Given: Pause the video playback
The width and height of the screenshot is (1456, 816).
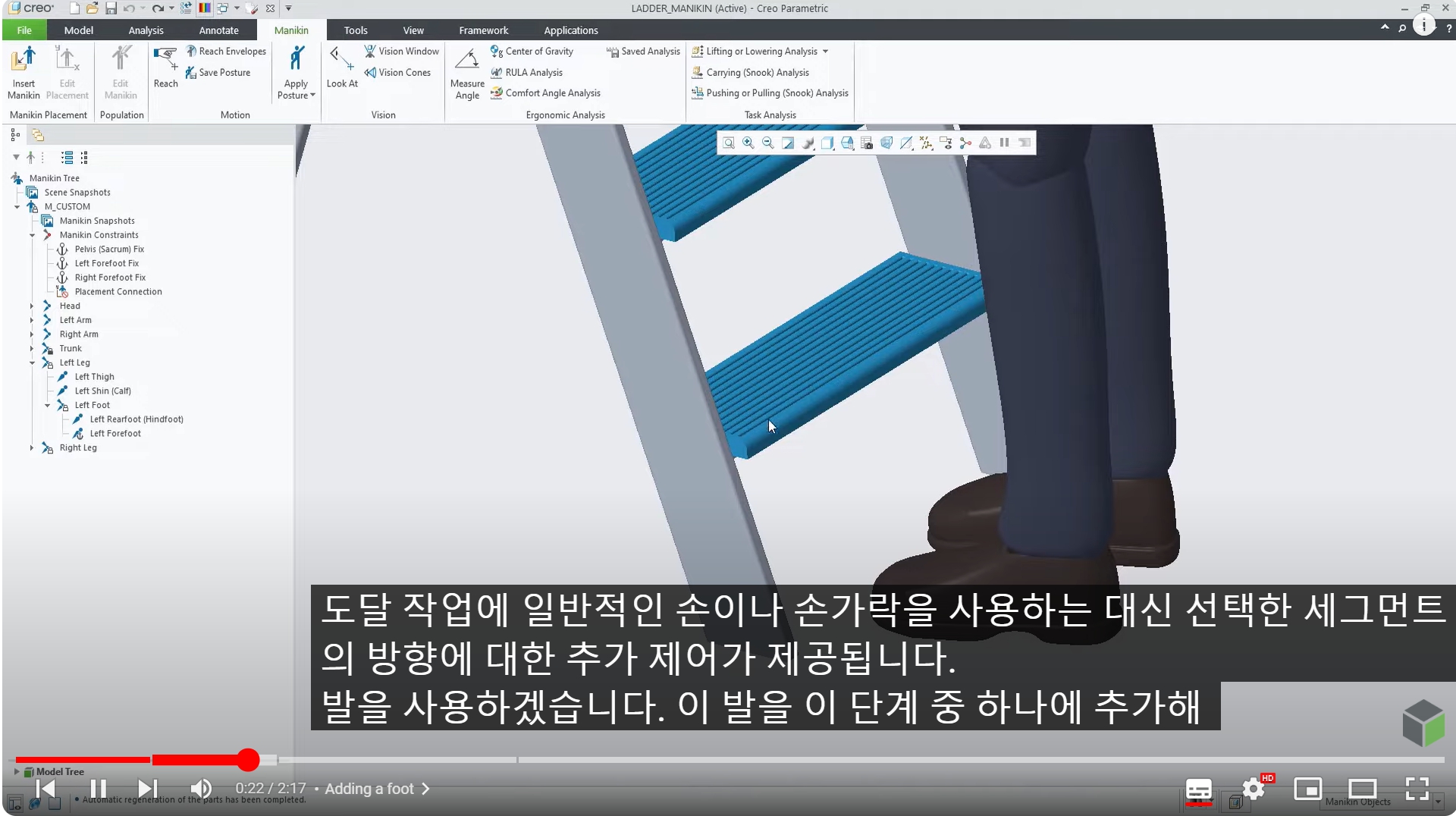Looking at the screenshot, I should tap(98, 789).
